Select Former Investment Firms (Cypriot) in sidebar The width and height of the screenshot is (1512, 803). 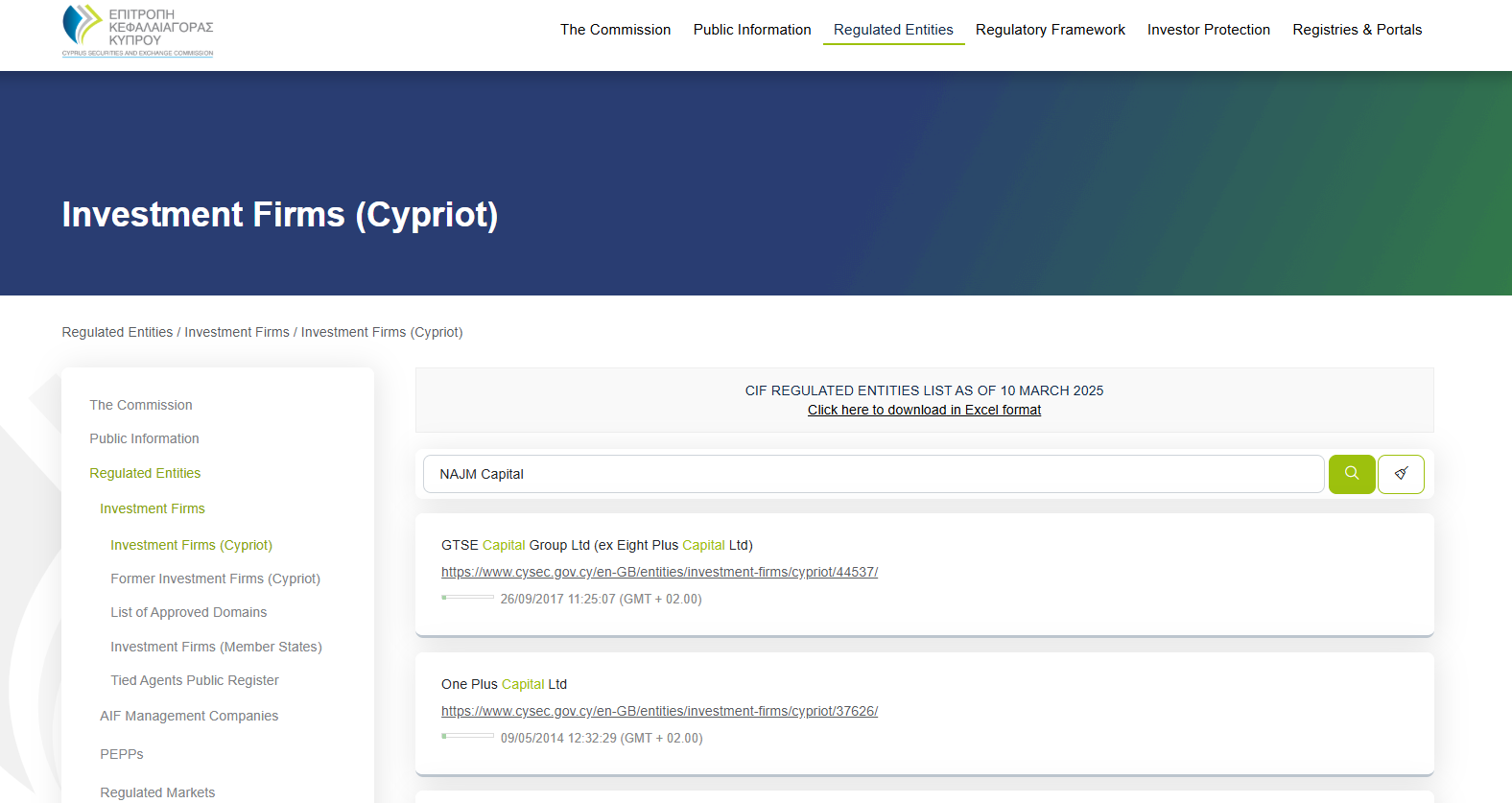(215, 579)
